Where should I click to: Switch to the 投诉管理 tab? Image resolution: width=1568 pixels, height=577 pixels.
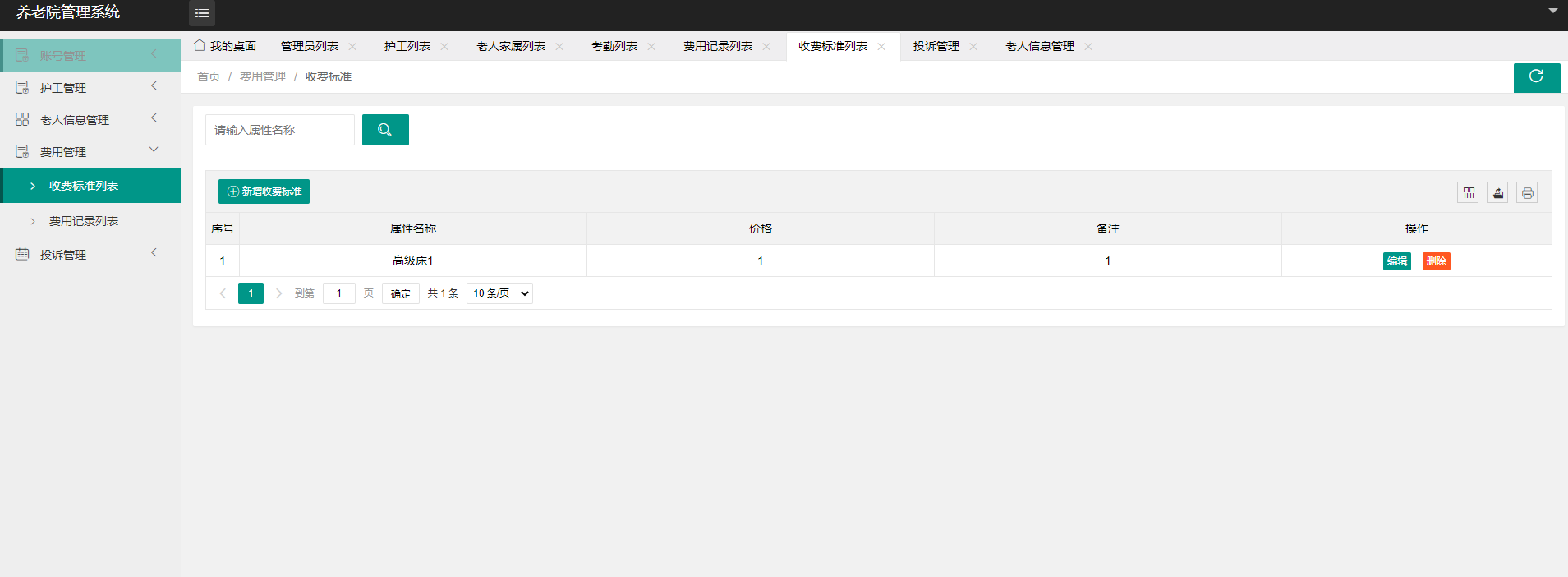[936, 46]
